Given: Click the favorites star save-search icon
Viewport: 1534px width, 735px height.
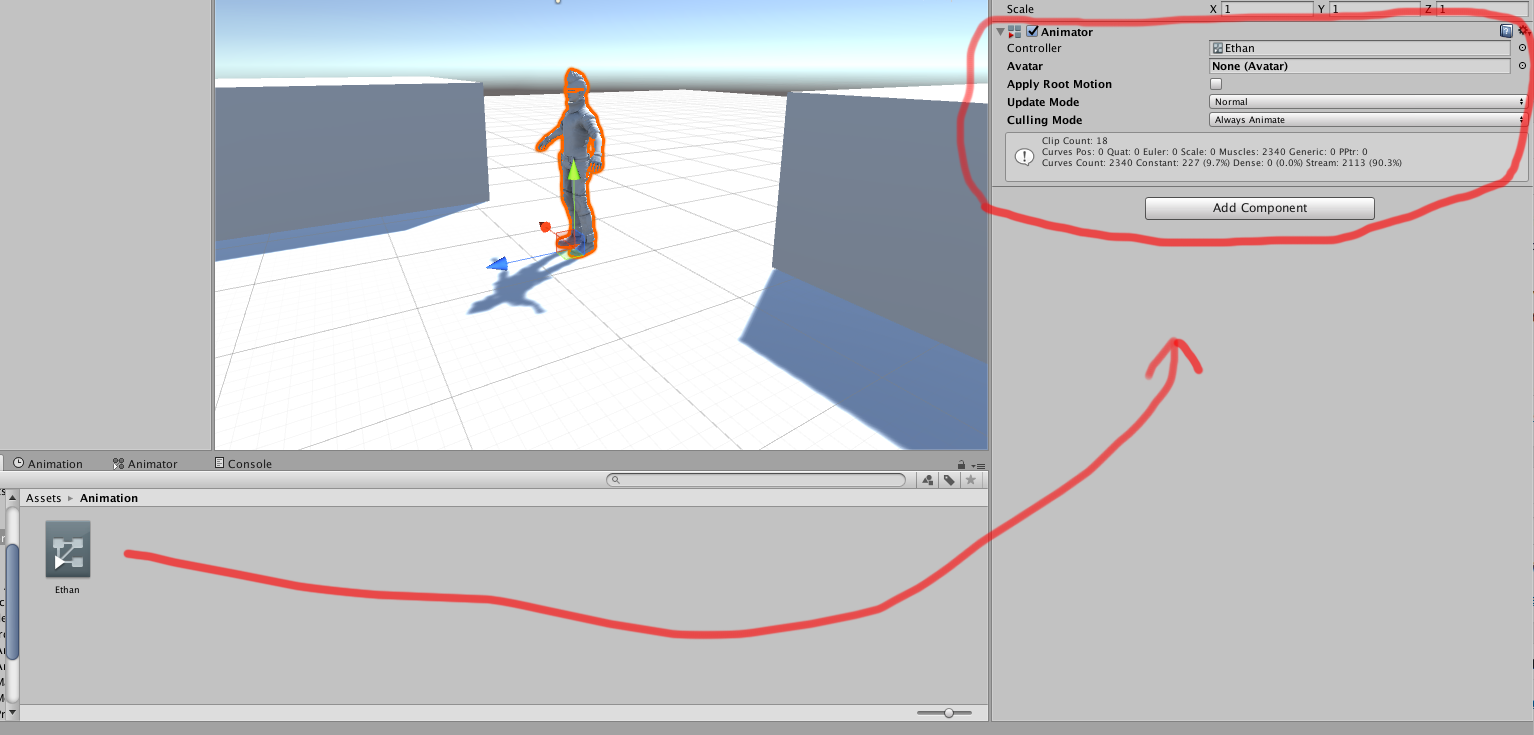Looking at the screenshot, I should 970,480.
